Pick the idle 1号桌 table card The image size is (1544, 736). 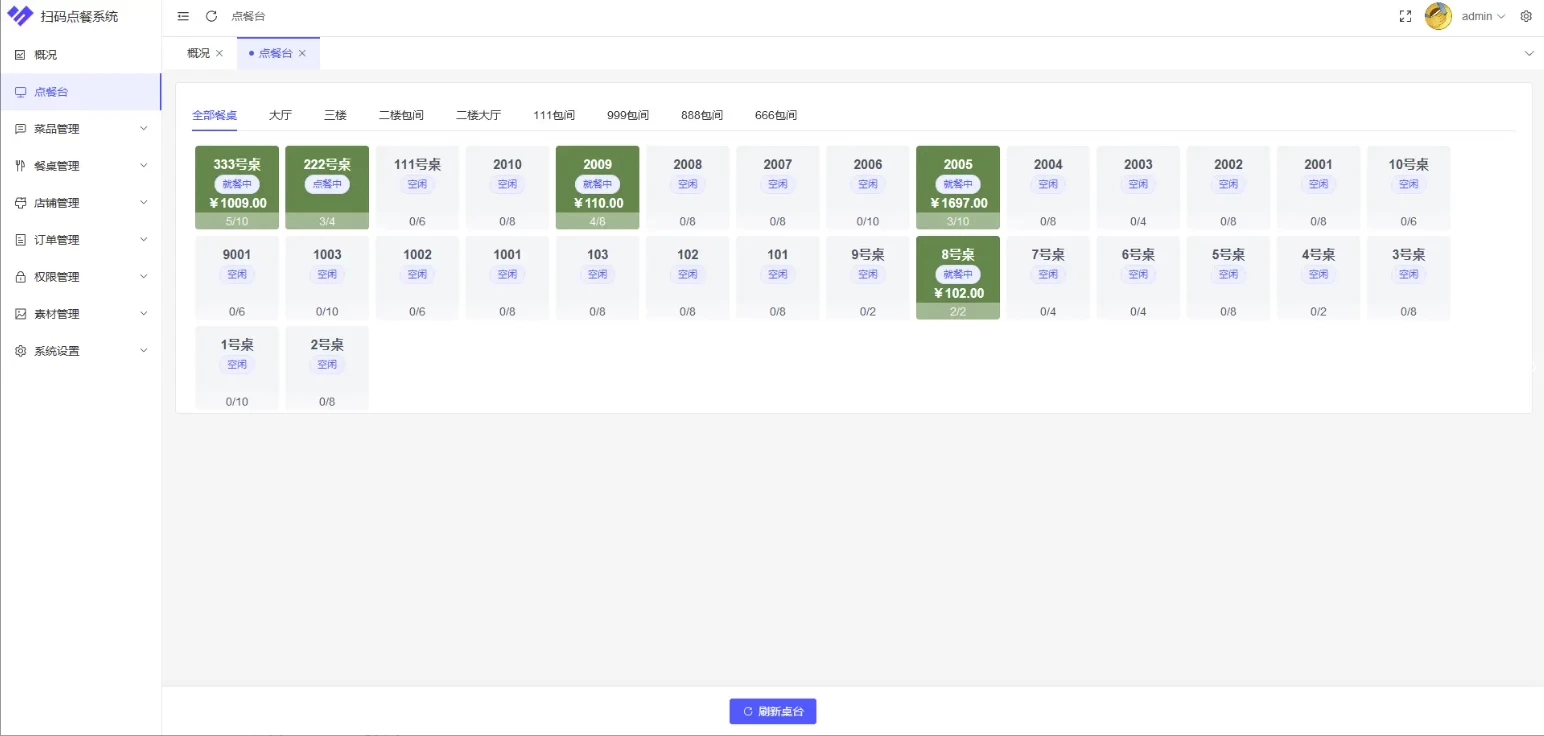pos(237,367)
